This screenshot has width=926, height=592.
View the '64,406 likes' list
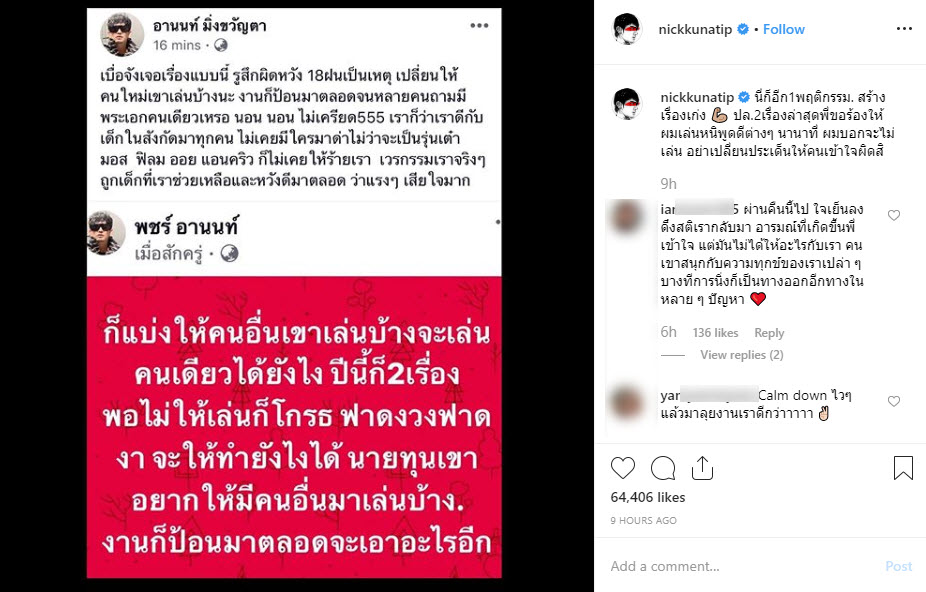648,497
